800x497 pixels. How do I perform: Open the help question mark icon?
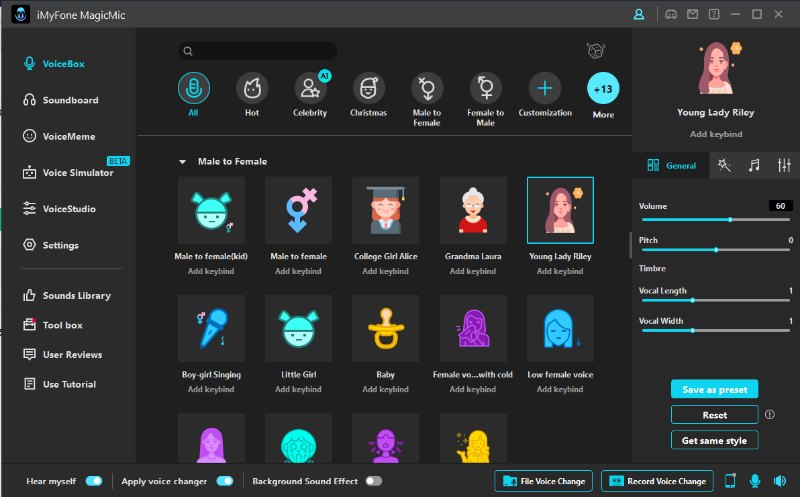click(x=714, y=14)
